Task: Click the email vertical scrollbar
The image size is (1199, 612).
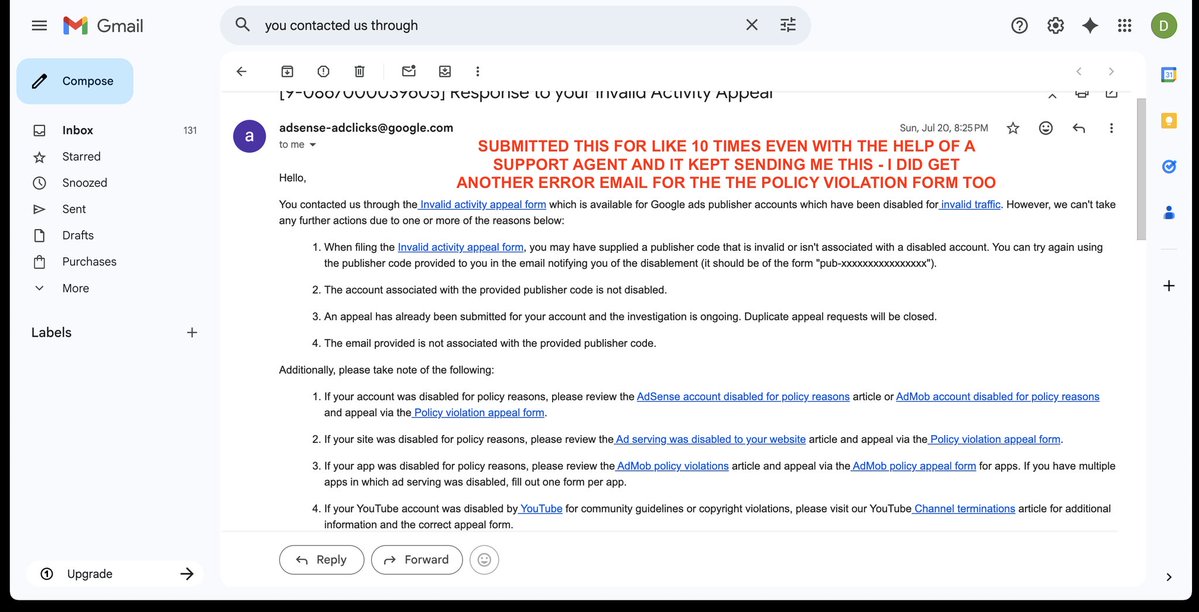Action: tap(1142, 168)
